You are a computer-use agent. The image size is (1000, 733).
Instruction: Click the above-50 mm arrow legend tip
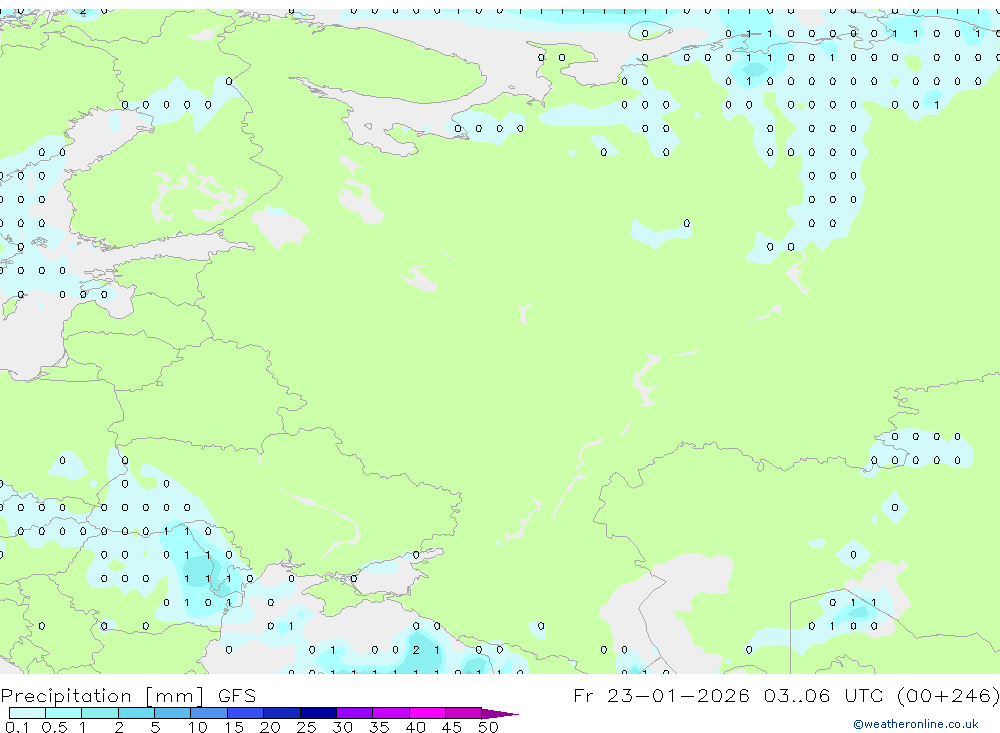[500, 714]
